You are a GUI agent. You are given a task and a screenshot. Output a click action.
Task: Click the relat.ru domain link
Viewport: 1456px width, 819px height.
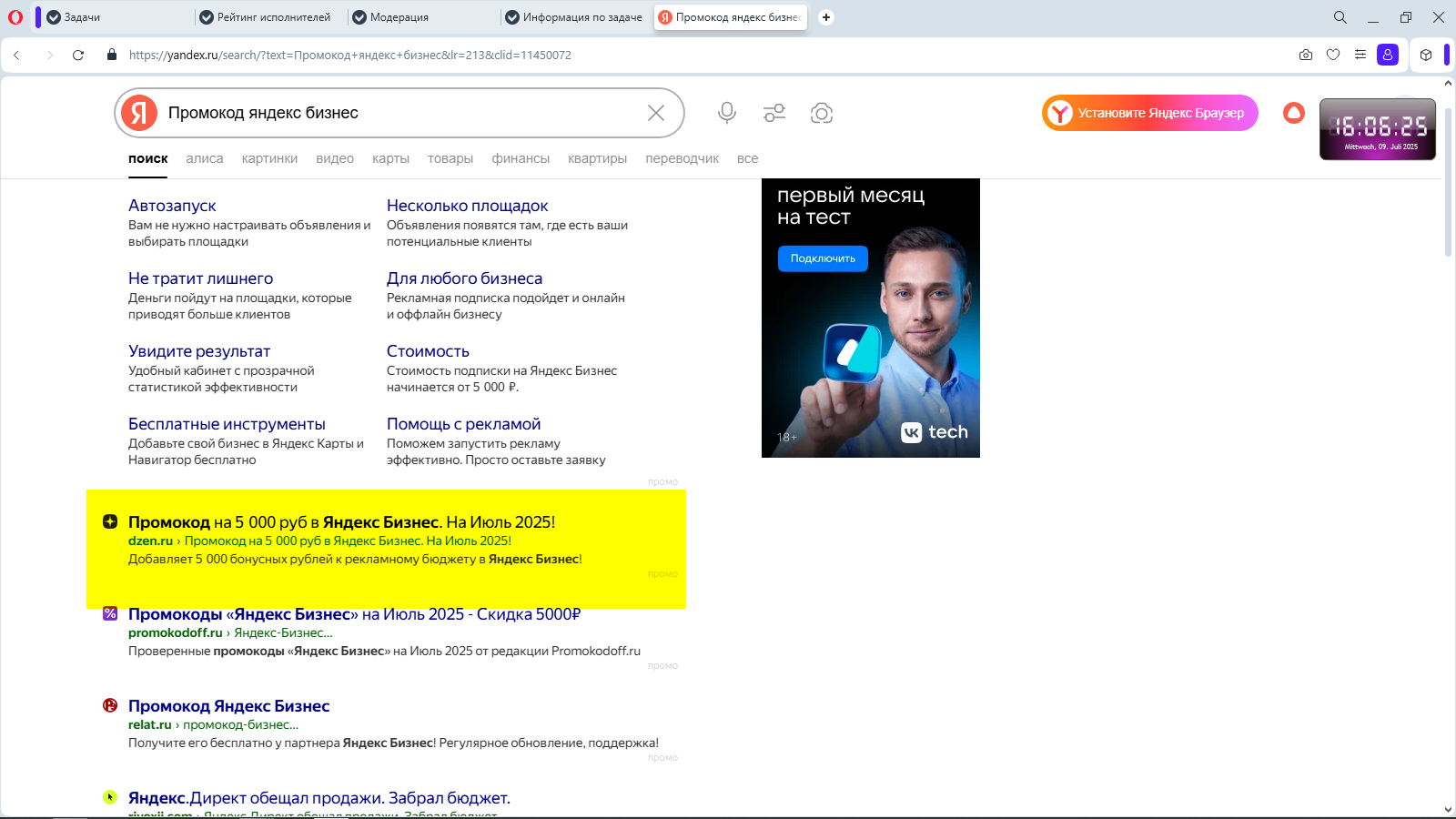(149, 724)
